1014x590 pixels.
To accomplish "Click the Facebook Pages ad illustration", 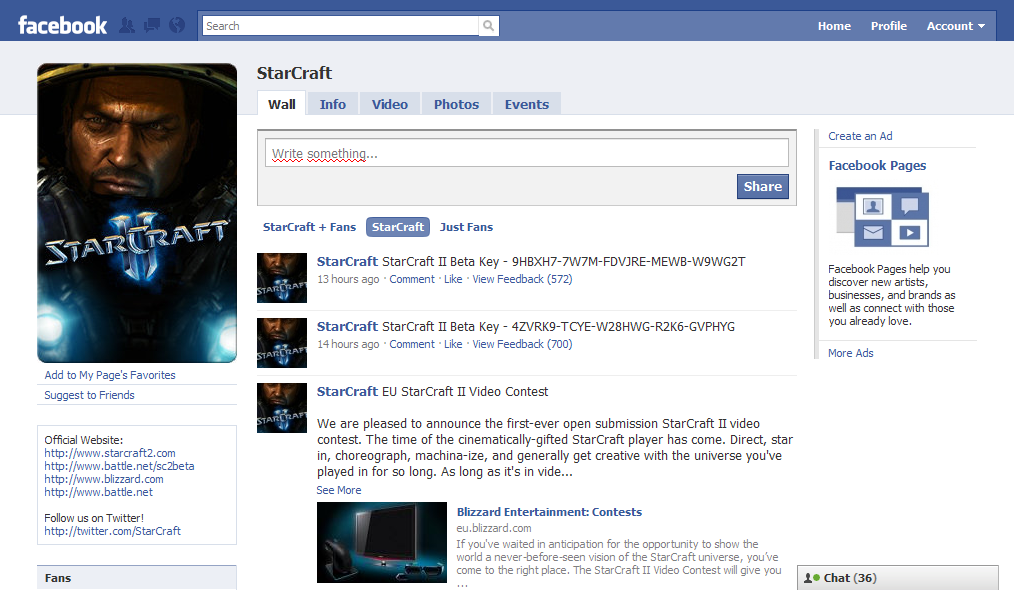I will pyautogui.click(x=883, y=217).
